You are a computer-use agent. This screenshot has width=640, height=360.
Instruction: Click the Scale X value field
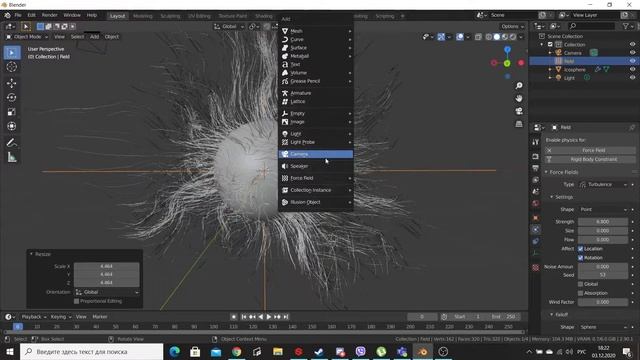[x=107, y=266]
